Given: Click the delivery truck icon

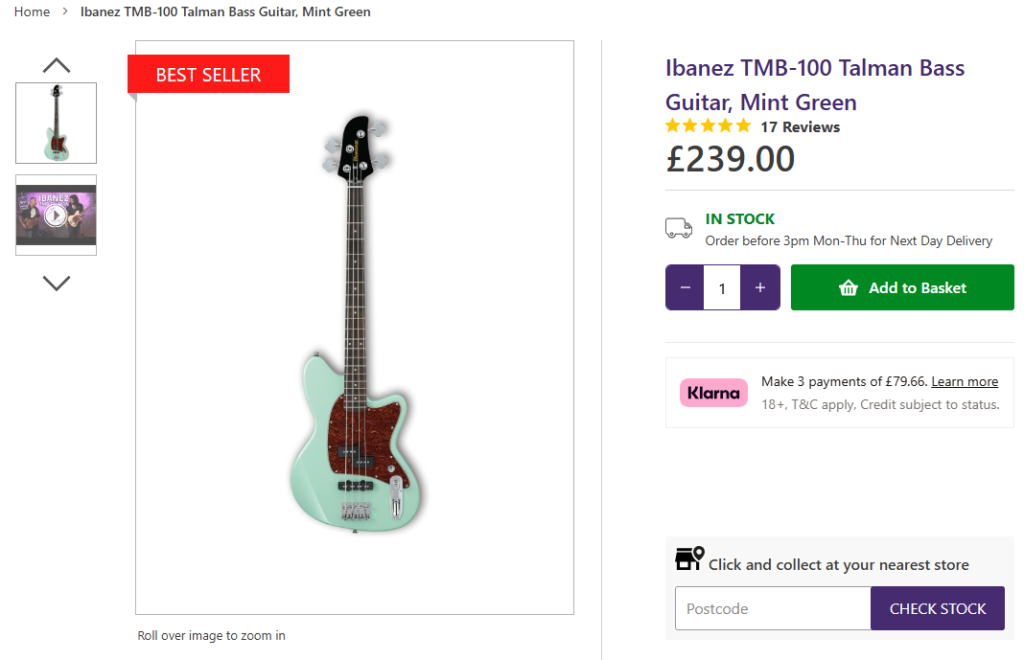Looking at the screenshot, I should pyautogui.click(x=678, y=228).
